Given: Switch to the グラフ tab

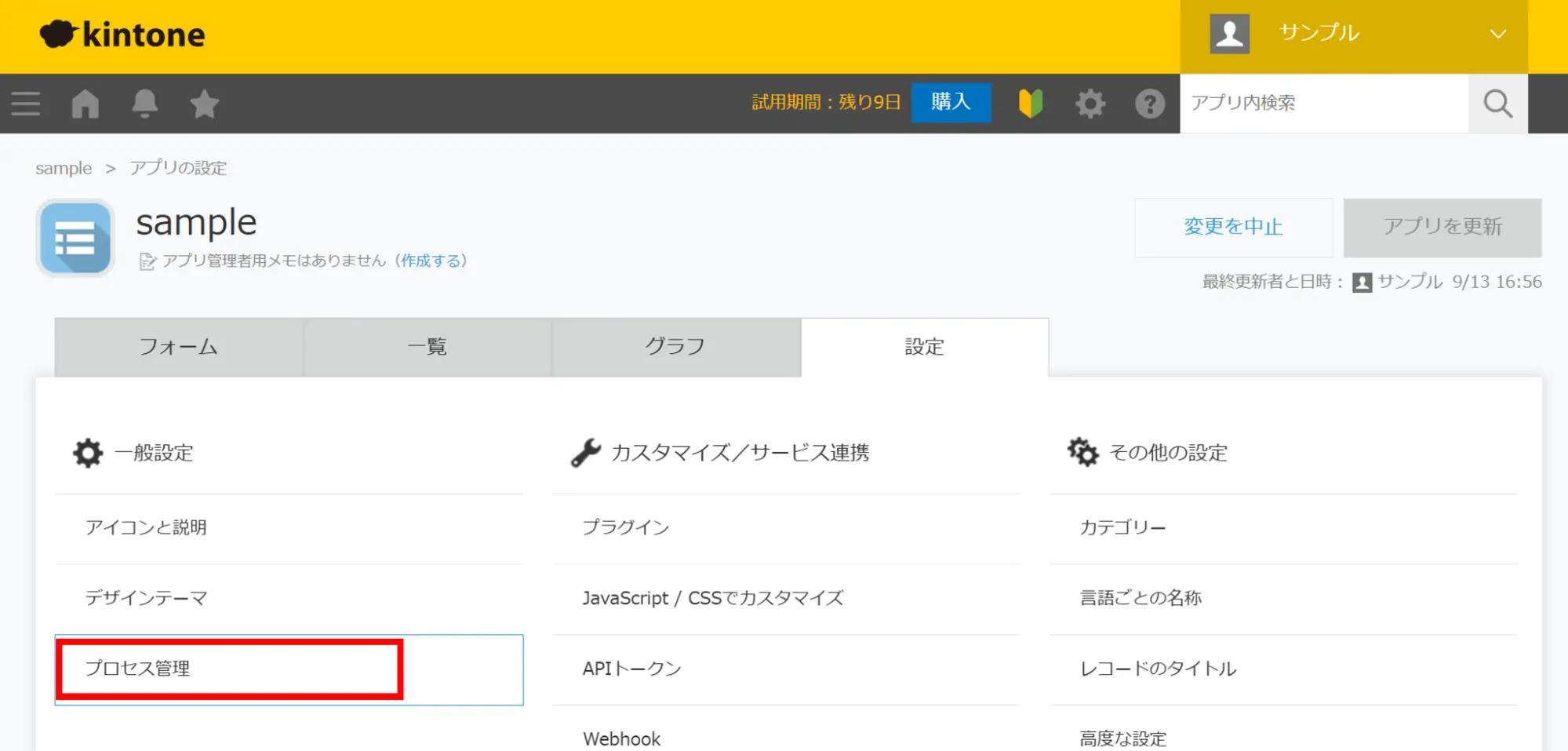Looking at the screenshot, I should point(675,347).
